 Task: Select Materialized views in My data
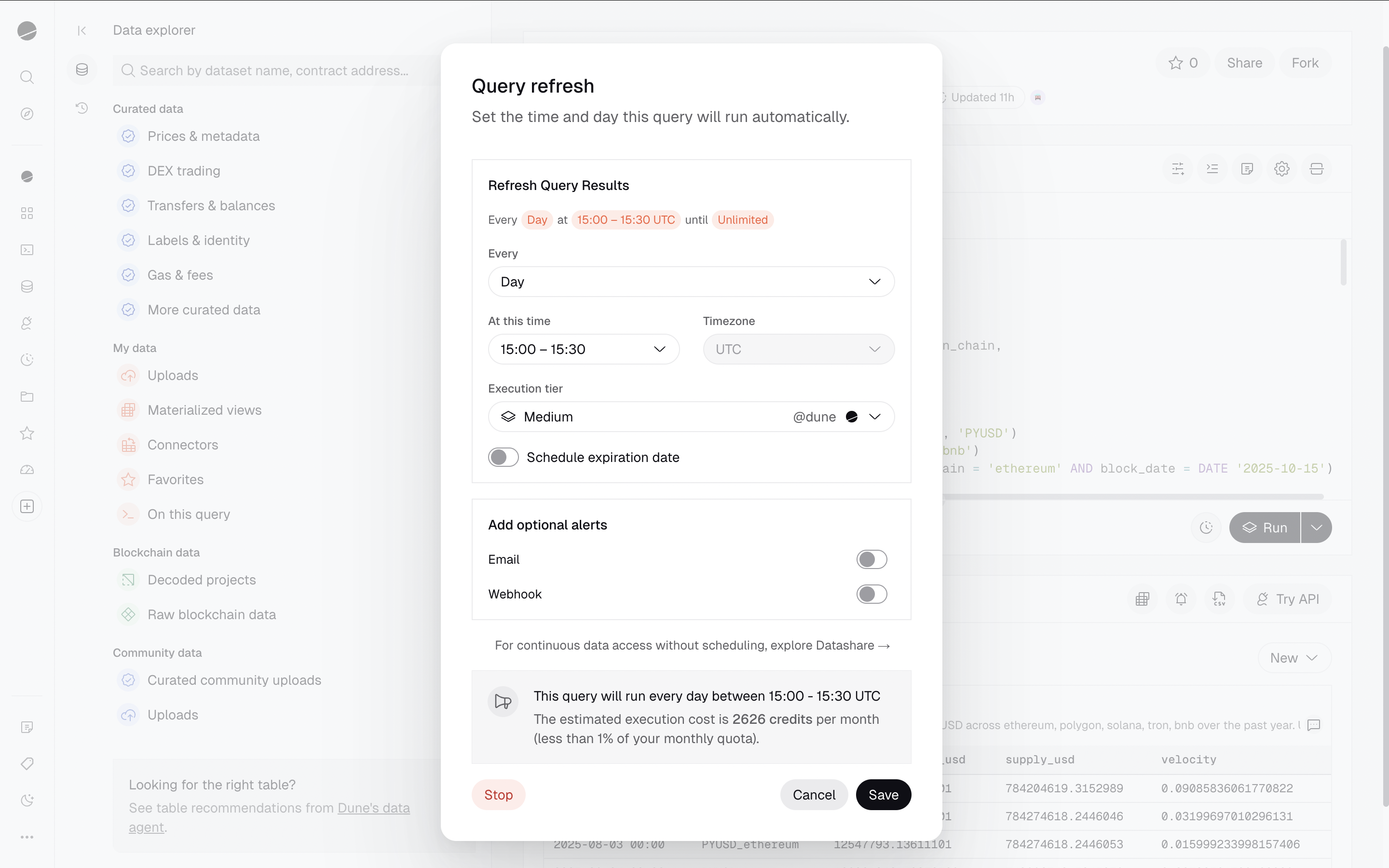(204, 410)
